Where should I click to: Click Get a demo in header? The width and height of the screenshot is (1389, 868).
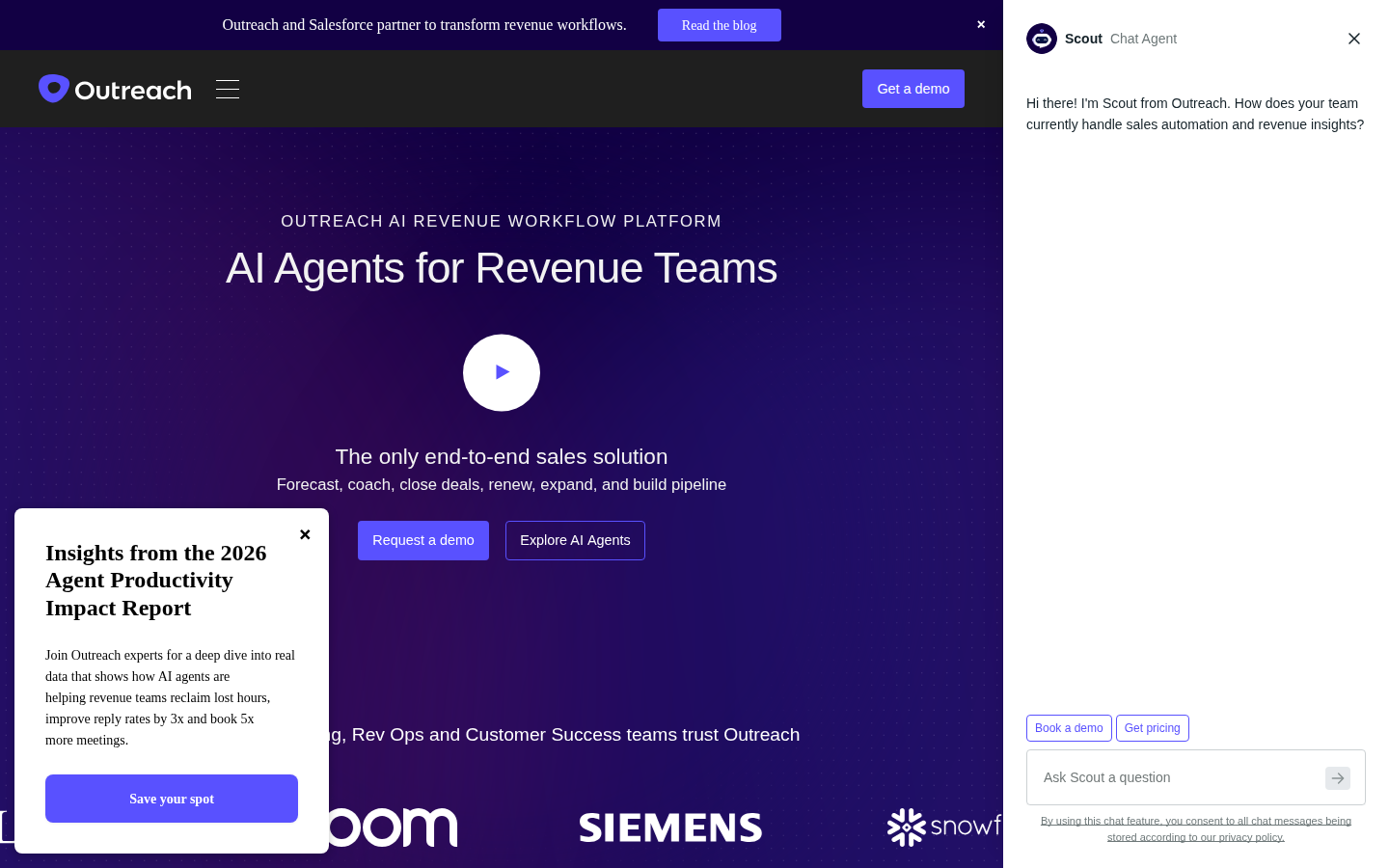click(x=913, y=89)
